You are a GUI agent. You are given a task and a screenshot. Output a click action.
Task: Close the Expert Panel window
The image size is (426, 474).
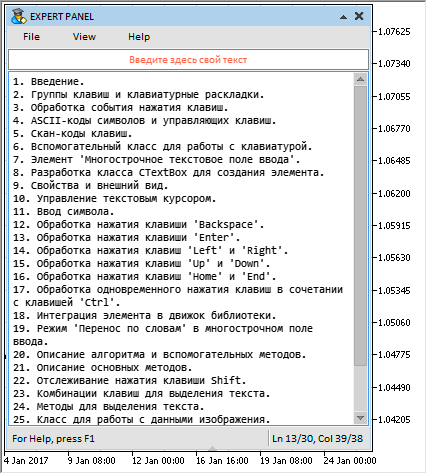point(359,16)
